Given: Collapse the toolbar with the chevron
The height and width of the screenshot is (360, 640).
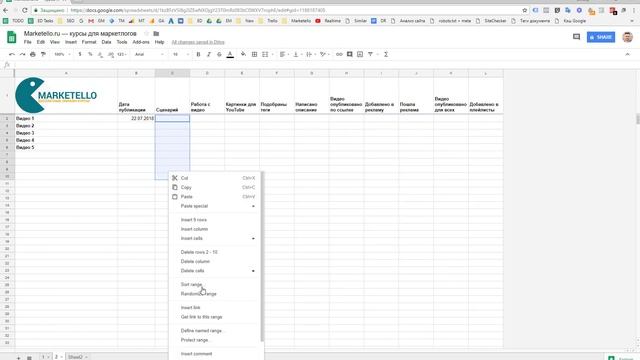Looking at the screenshot, I should pos(627,54).
